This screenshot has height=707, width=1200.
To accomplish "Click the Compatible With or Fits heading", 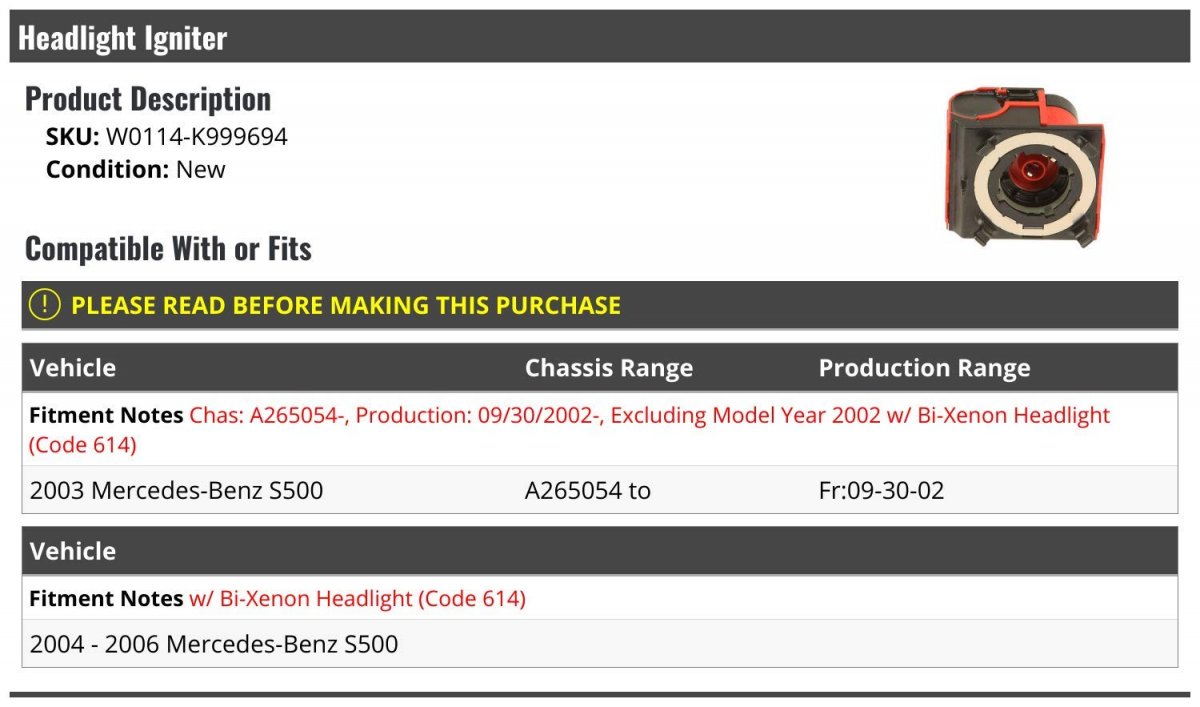I will point(168,248).
